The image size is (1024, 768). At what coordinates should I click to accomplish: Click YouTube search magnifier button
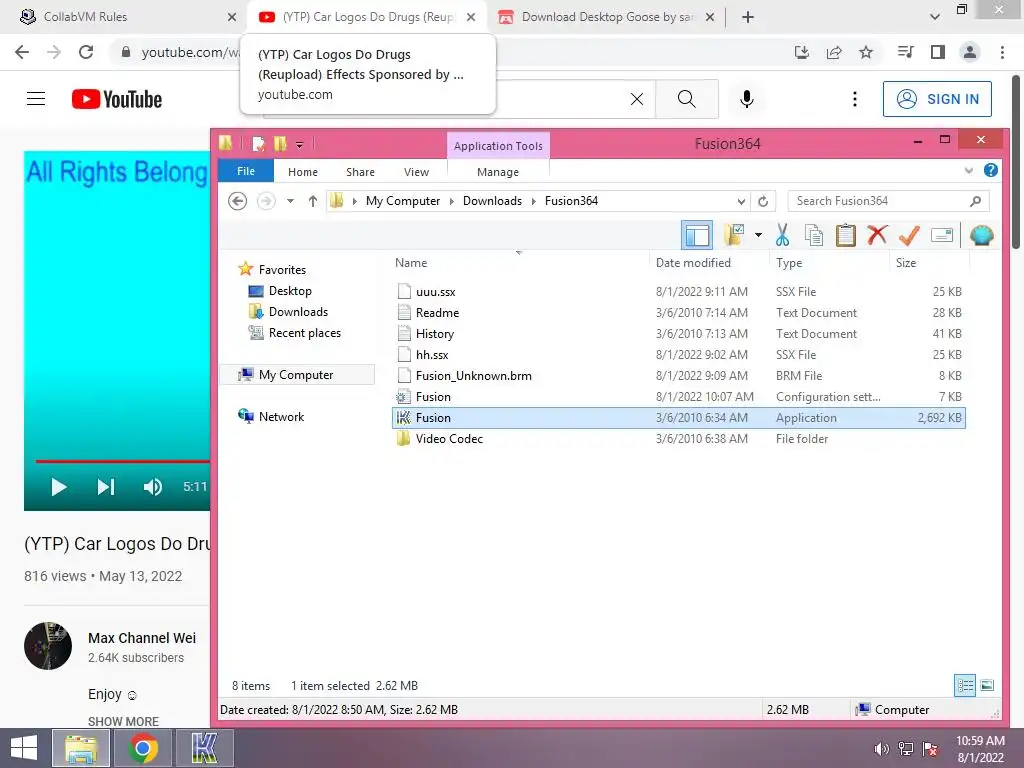pos(686,99)
